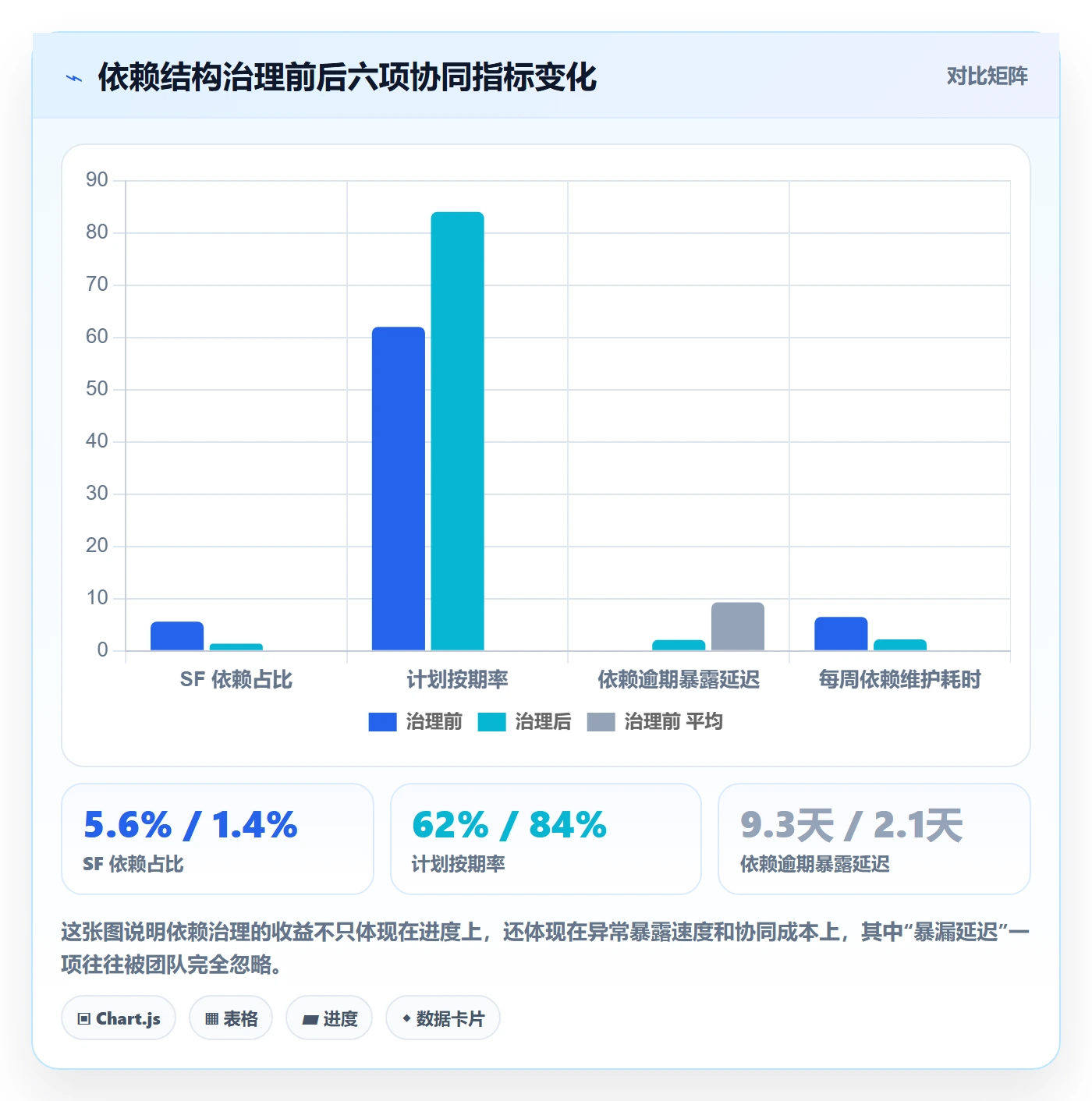Click the SF 依赖占比 x-axis label
Screen dimensions: 1092x1101
click(236, 679)
